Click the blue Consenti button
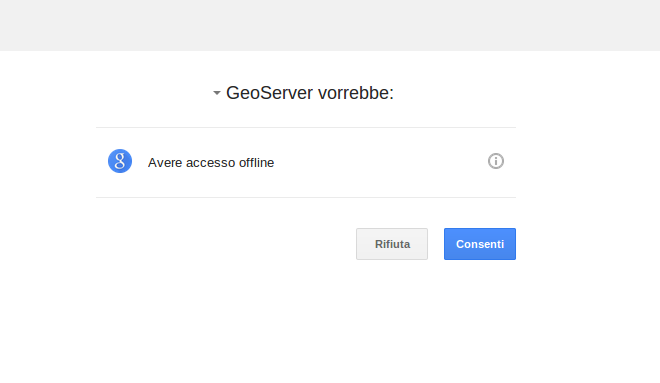Image resolution: width=660 pixels, height=383 pixels. pos(480,244)
